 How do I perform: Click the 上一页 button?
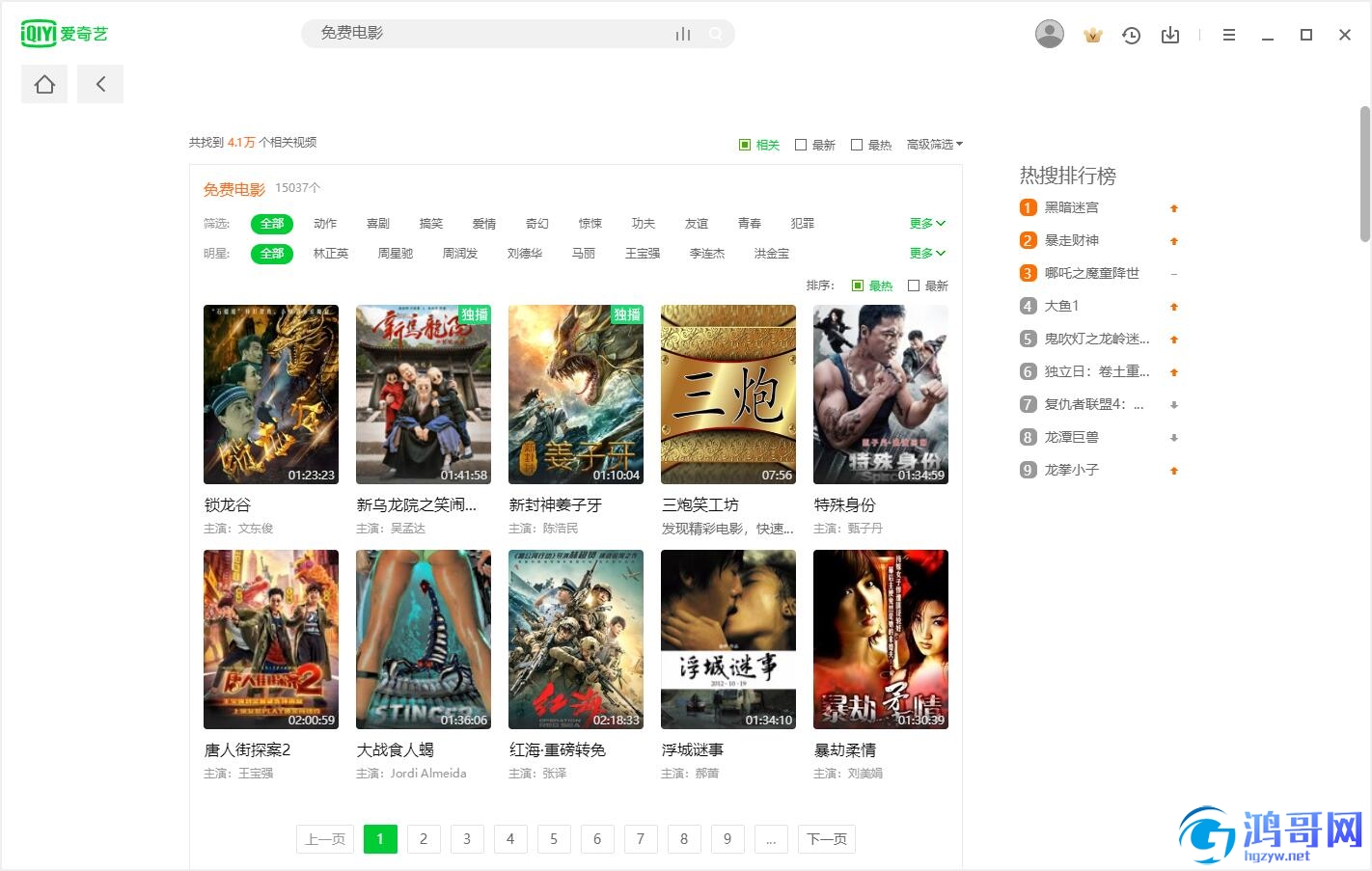tap(325, 839)
